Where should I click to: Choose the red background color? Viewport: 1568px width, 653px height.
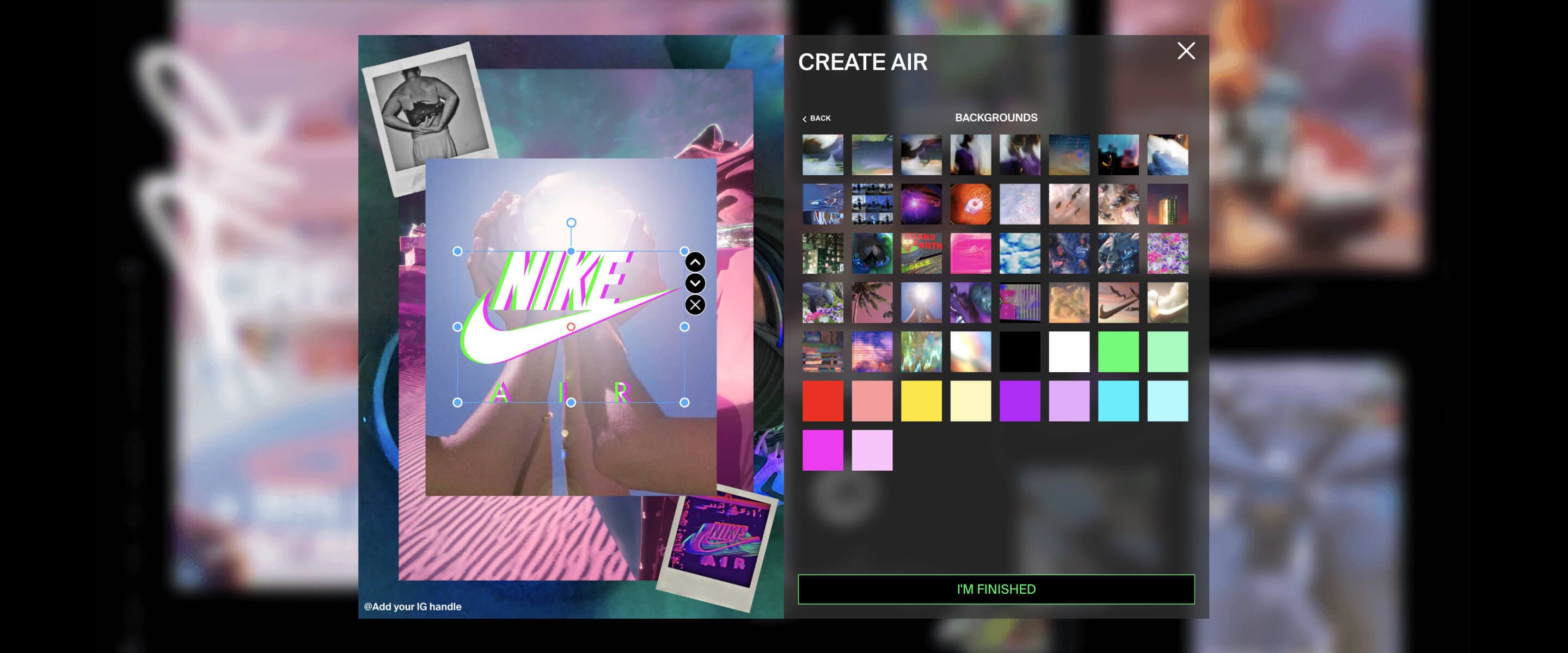click(822, 401)
